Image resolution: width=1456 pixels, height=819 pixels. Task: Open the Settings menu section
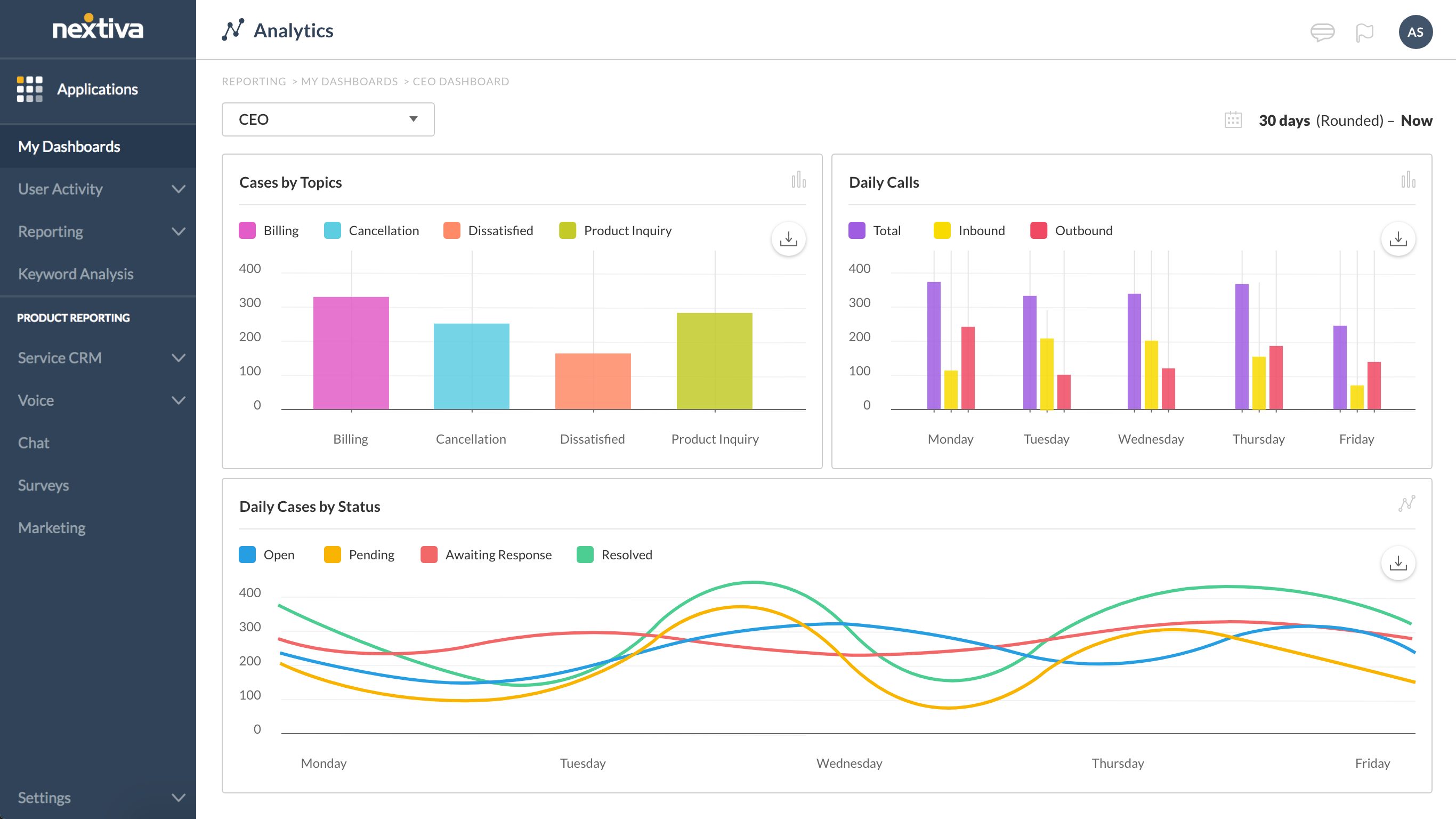[97, 797]
